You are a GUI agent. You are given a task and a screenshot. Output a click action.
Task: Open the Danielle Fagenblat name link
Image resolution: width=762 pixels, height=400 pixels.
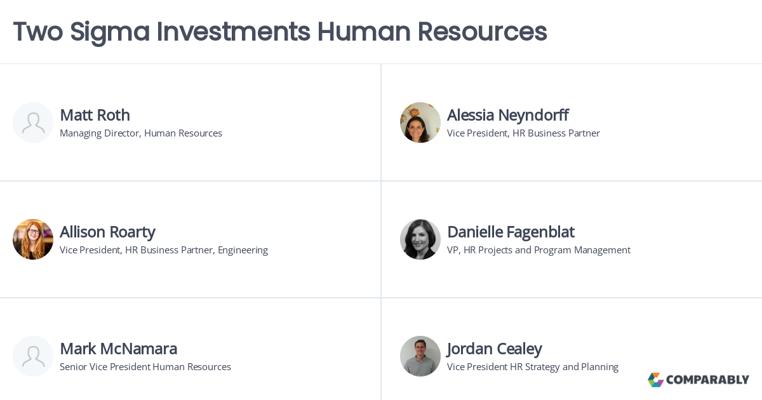(x=511, y=232)
